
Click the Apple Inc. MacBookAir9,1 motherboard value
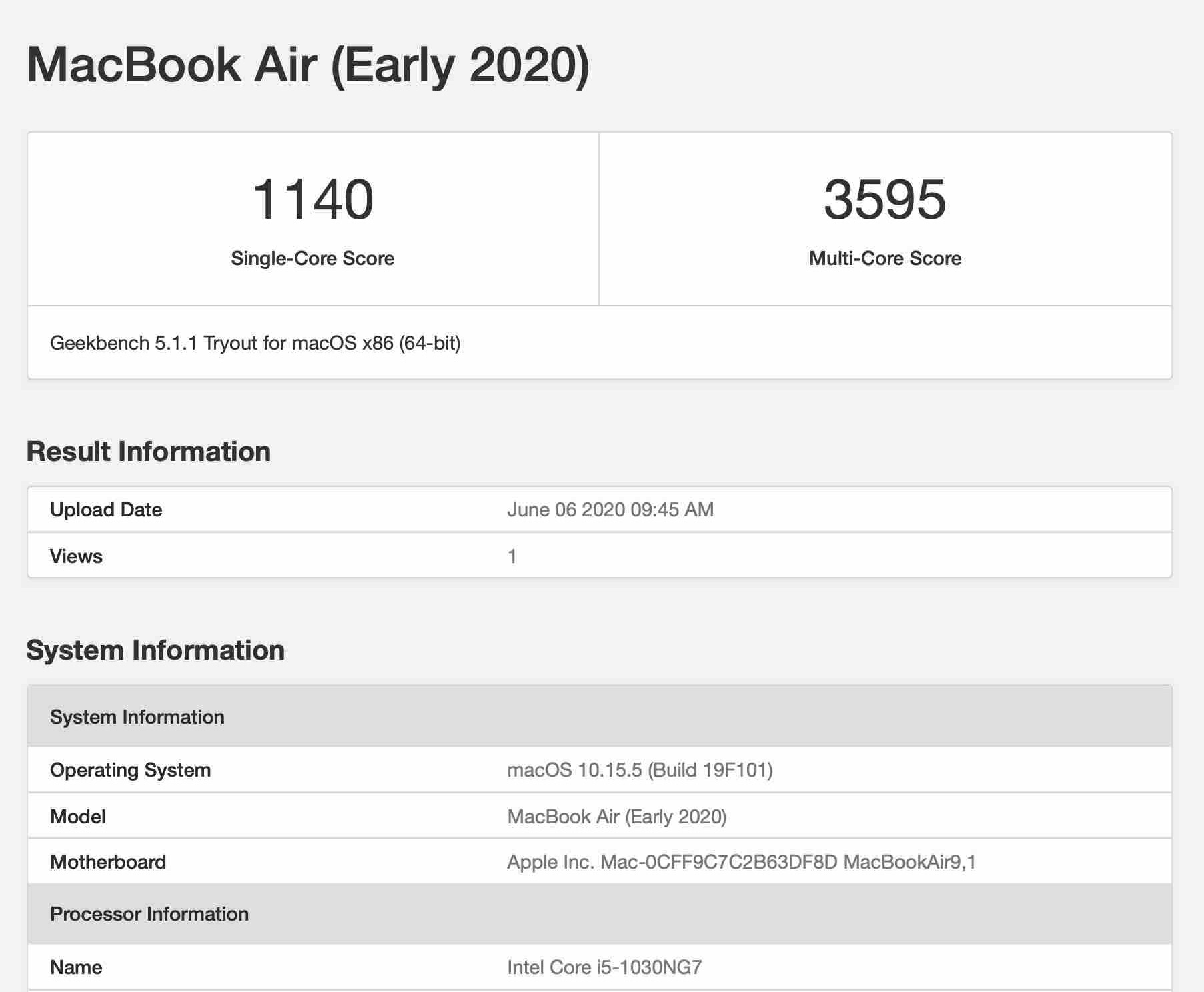click(740, 862)
